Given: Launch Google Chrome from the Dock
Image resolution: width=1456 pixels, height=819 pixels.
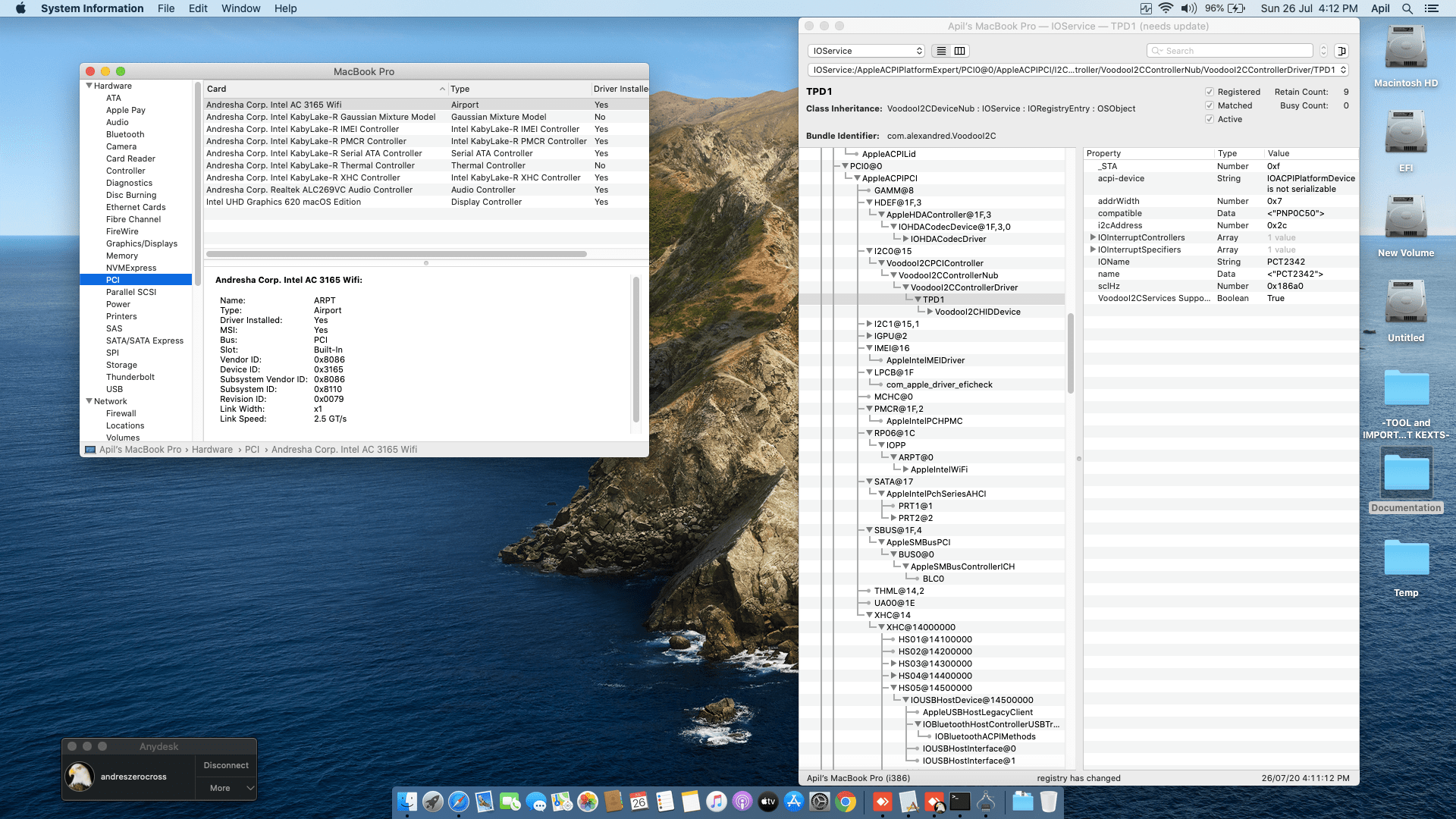Looking at the screenshot, I should coord(846,802).
